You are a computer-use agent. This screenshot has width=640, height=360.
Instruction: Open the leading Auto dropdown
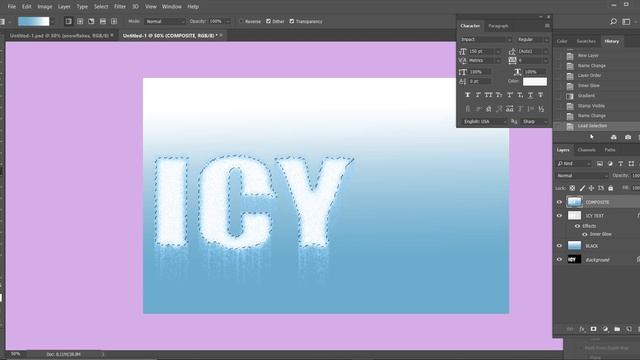pos(546,51)
